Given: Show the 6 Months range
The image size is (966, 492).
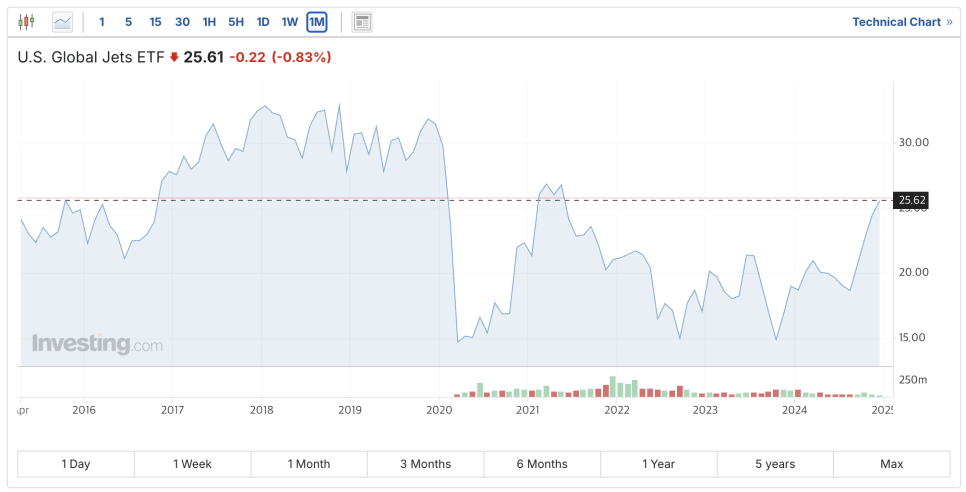Looking at the screenshot, I should click(542, 464).
